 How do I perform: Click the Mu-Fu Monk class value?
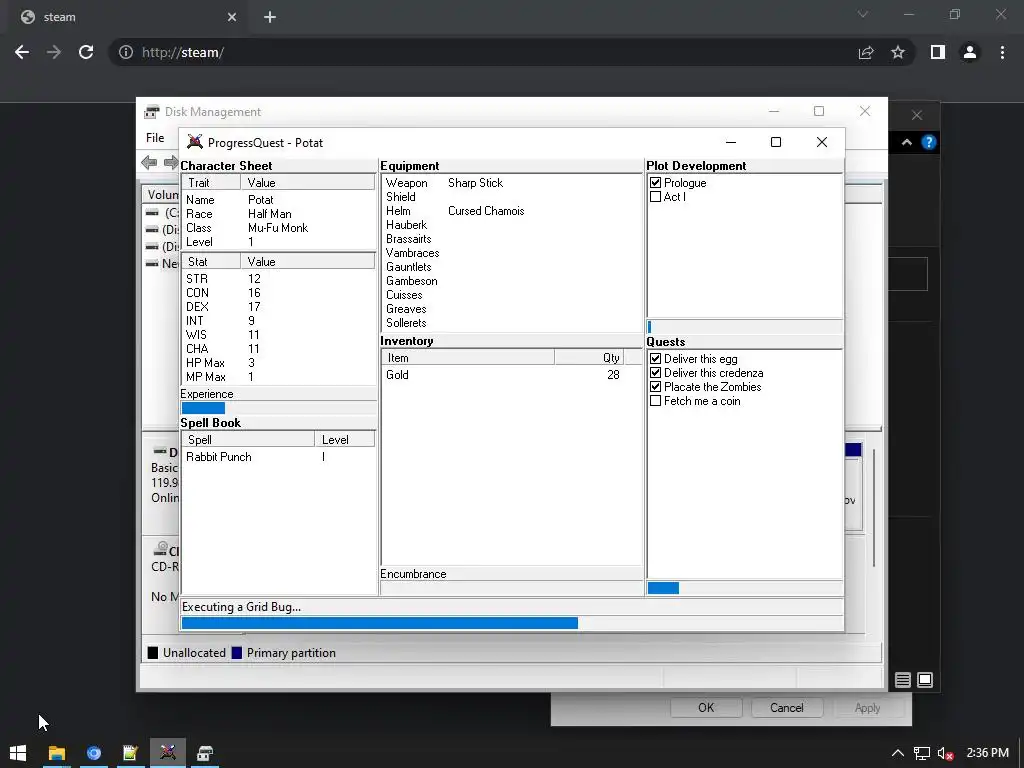(x=278, y=228)
